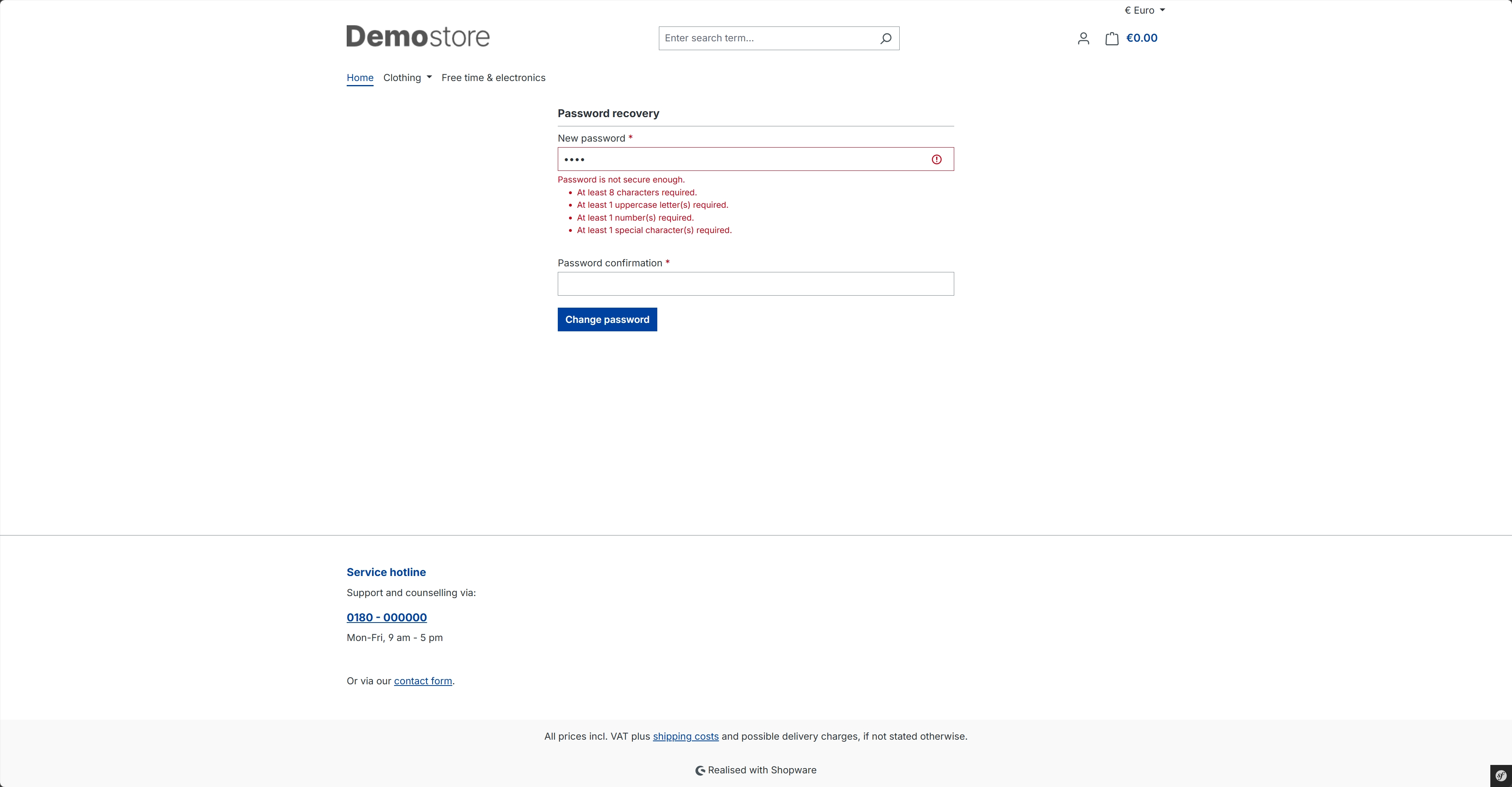Screen dimensions: 1512x787
Task: Click the Service hotline heading
Action: (386, 572)
